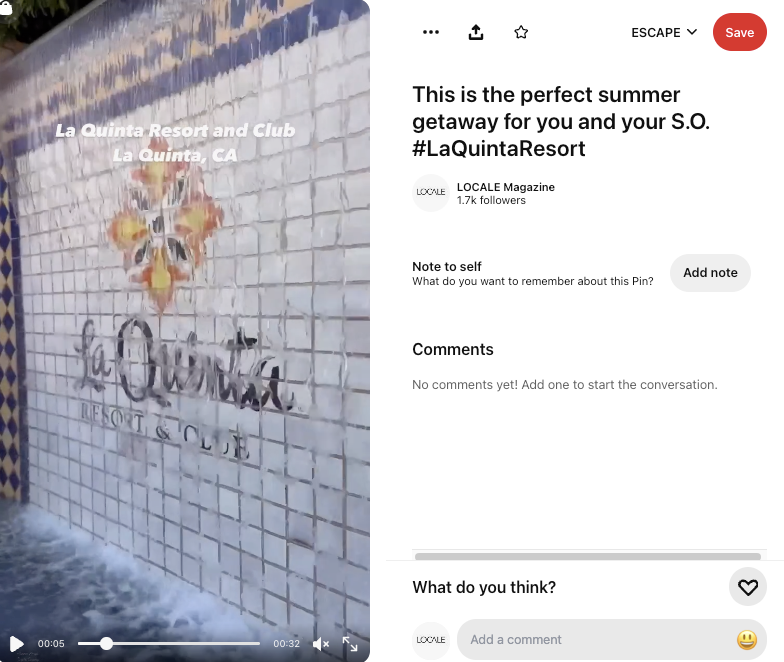784x662 pixels.
Task: Click the star favorite icon
Action: [521, 32]
